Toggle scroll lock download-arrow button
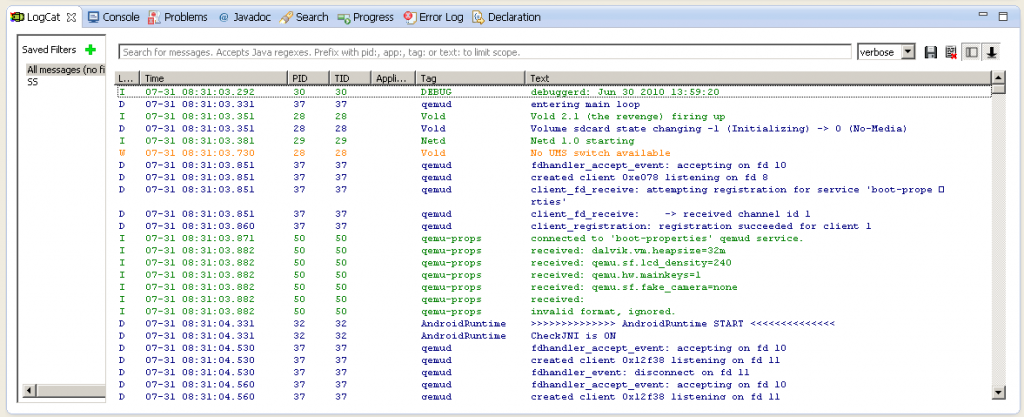Screen dimensions: 1024x417 click(x=992, y=52)
